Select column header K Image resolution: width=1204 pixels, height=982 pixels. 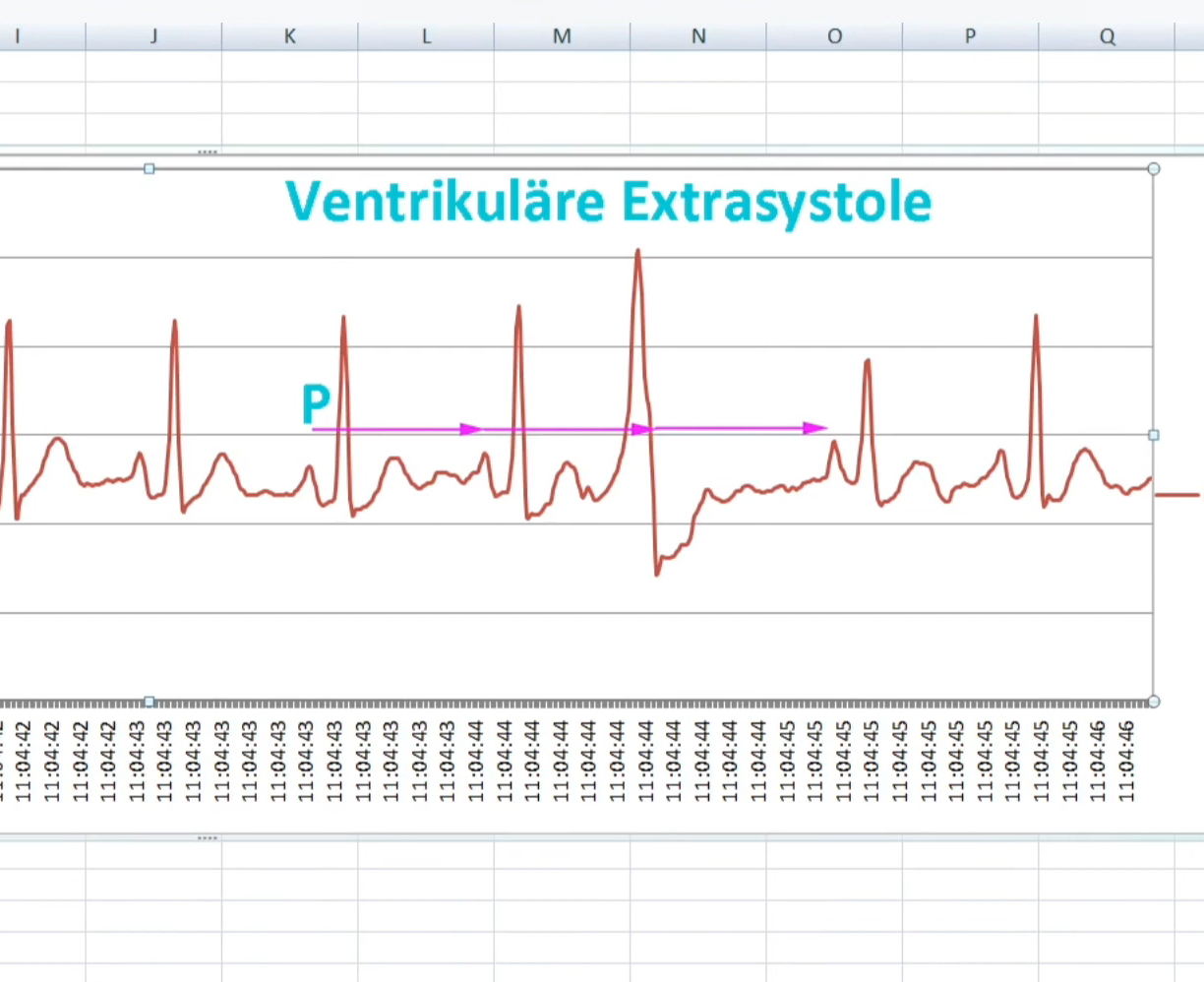289,36
